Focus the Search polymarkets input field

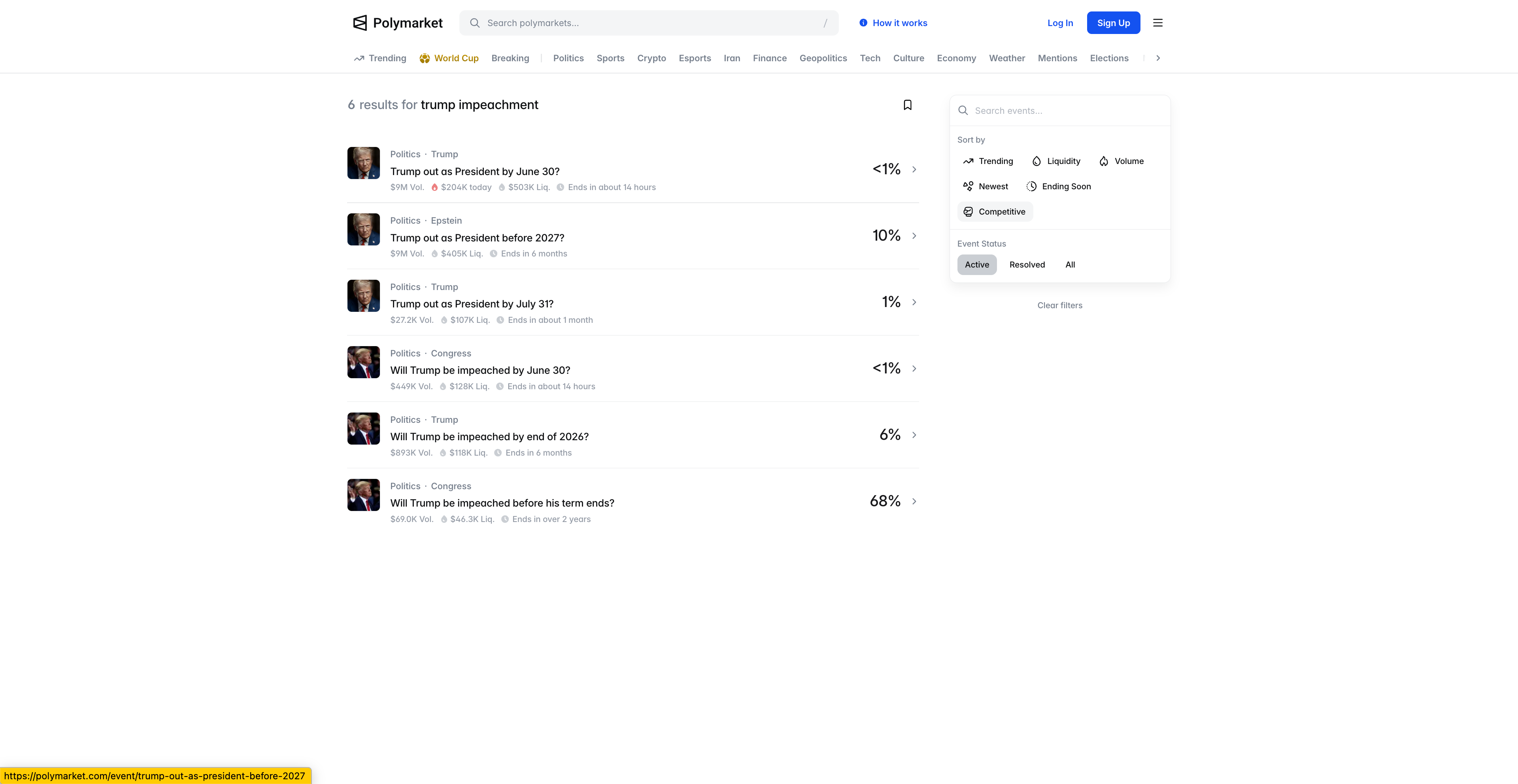click(649, 23)
